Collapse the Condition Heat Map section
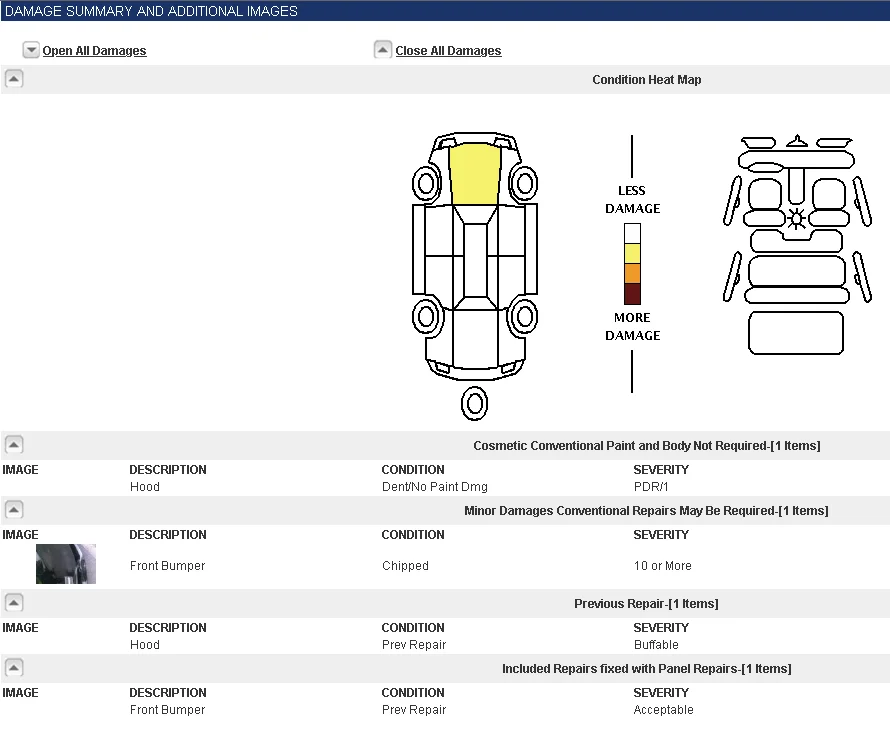The height and width of the screenshot is (731, 890). click(14, 78)
